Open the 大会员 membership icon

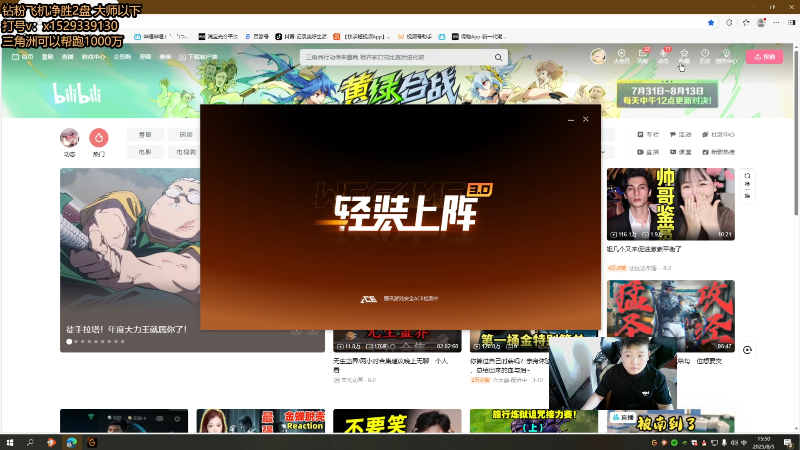coord(621,56)
